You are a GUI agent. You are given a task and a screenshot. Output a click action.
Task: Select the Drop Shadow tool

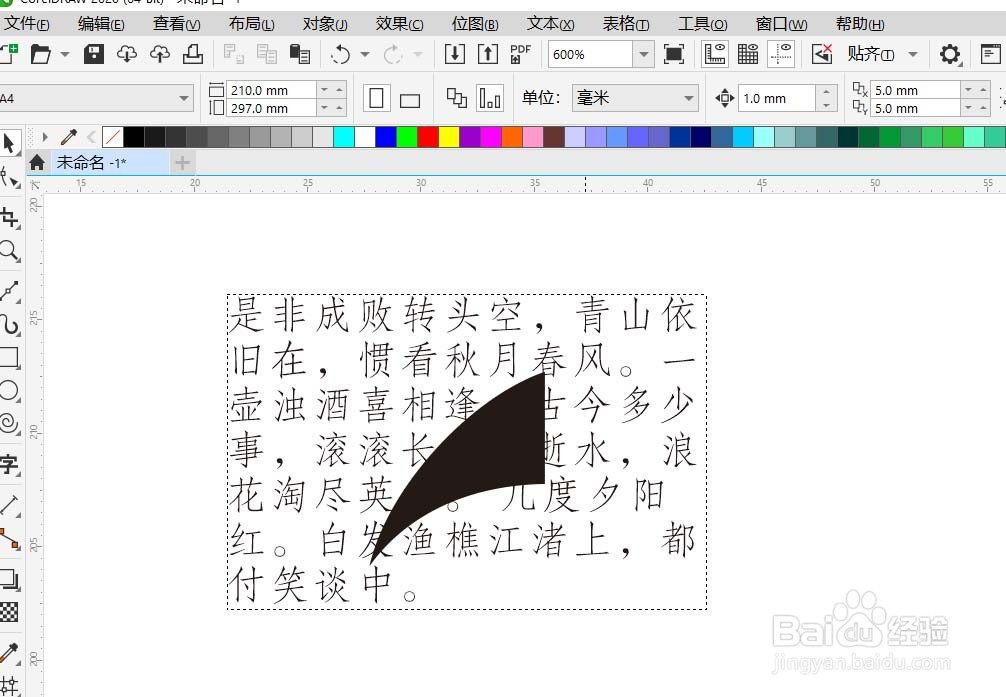[x=10, y=580]
